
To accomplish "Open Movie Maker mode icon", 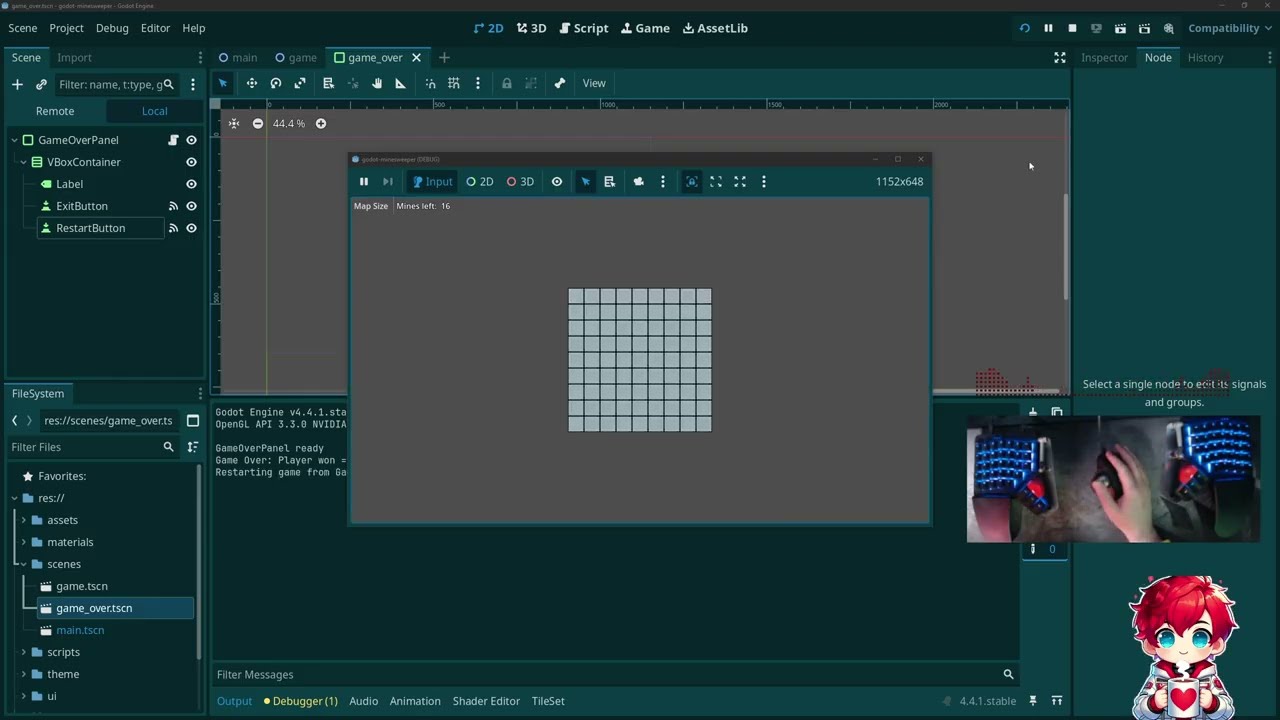I will (x=1168, y=28).
